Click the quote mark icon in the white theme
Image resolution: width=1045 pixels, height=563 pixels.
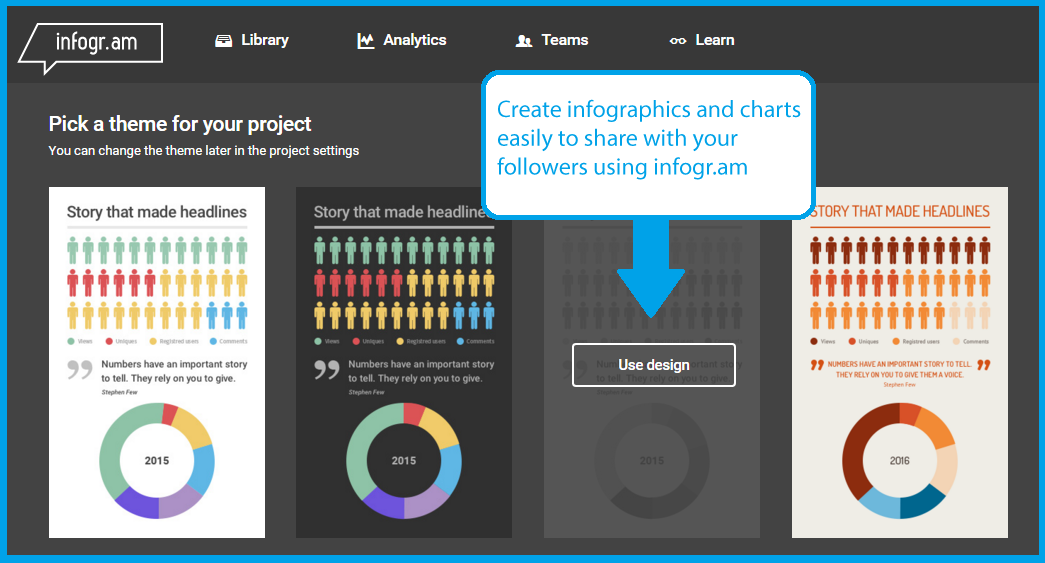tap(80, 370)
